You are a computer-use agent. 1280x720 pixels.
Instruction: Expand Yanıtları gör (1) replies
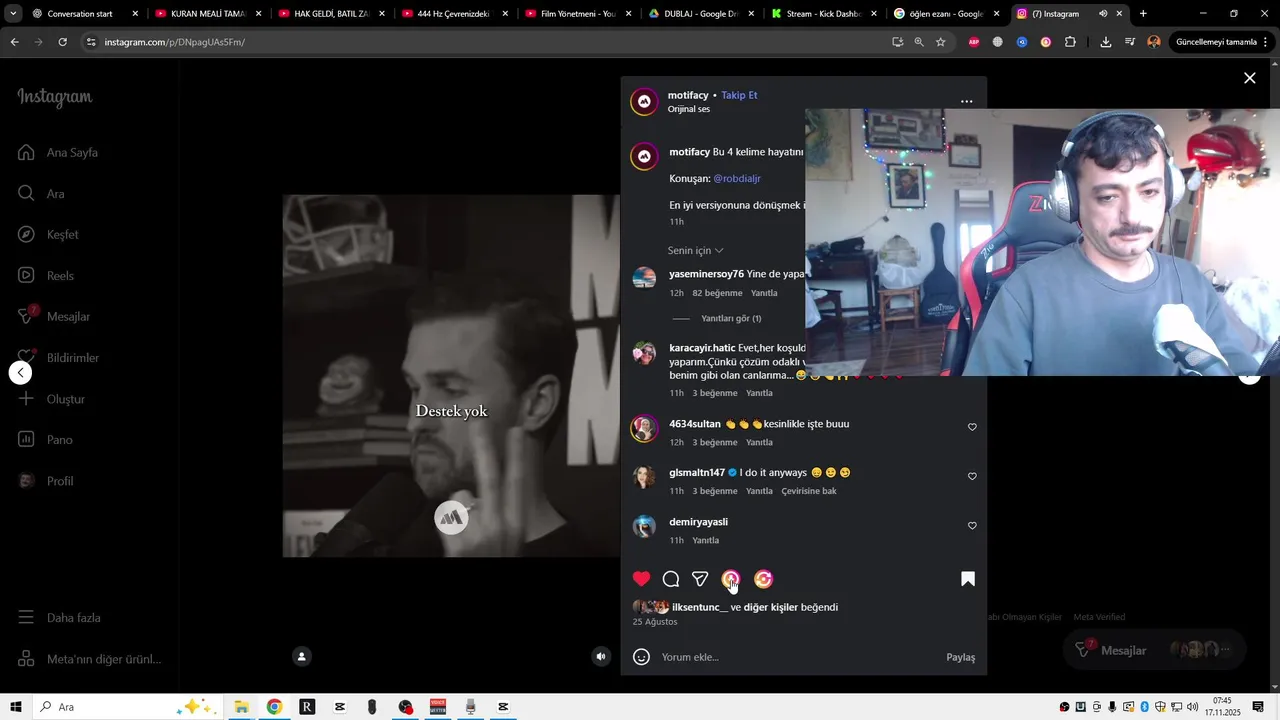tap(731, 318)
